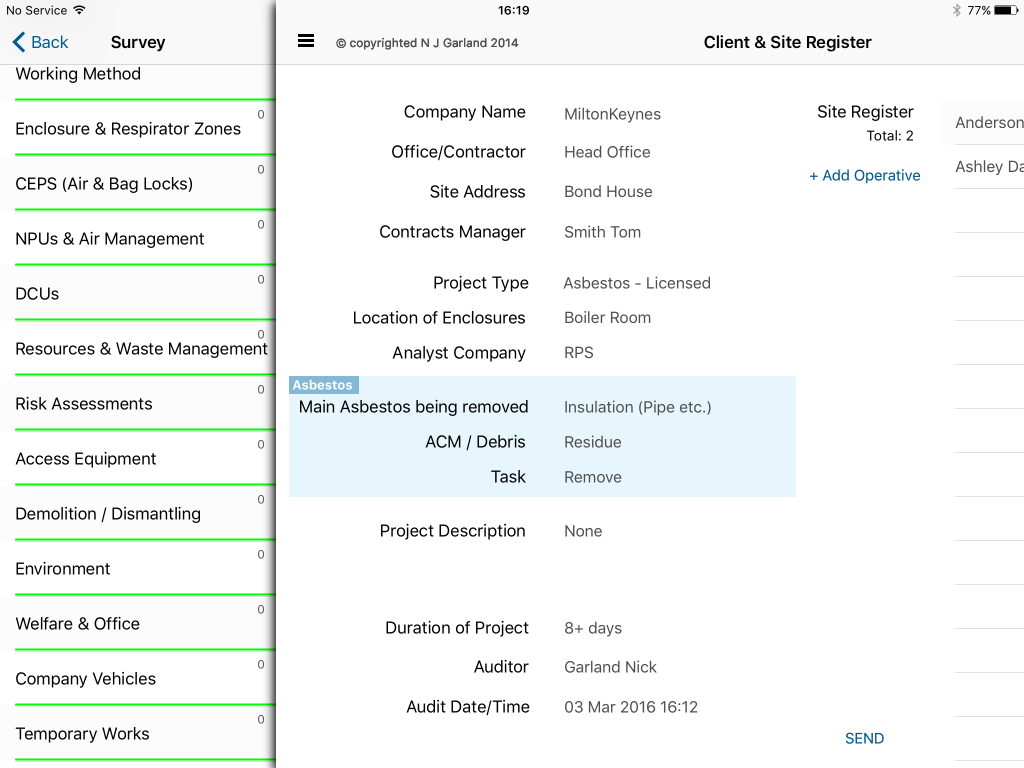Open Resources & Waste Management section
The height and width of the screenshot is (768, 1024).
[x=138, y=348]
